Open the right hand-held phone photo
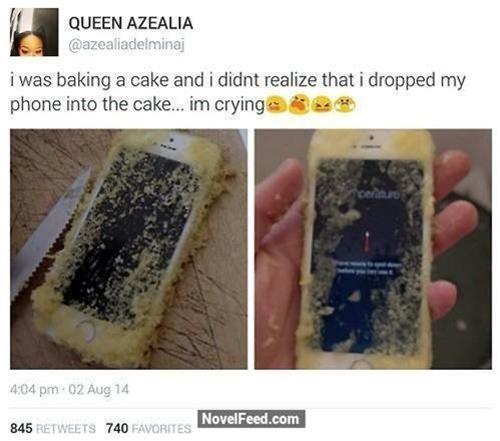The width and height of the screenshot is (500, 441). (373, 249)
